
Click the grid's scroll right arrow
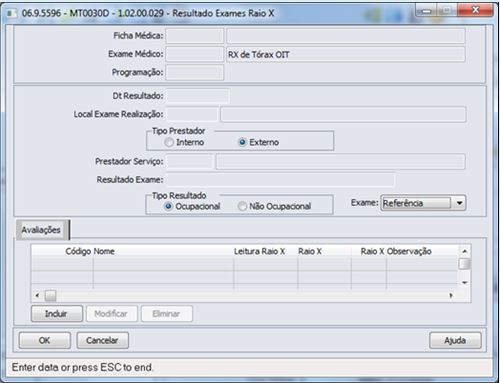pyautogui.click(x=451, y=295)
